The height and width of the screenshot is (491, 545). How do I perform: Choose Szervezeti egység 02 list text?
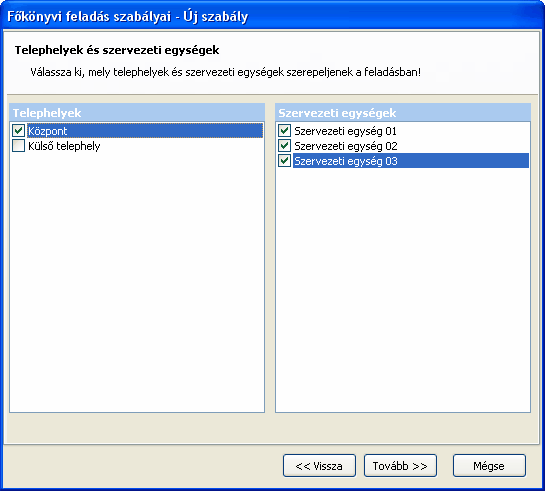coord(345,146)
